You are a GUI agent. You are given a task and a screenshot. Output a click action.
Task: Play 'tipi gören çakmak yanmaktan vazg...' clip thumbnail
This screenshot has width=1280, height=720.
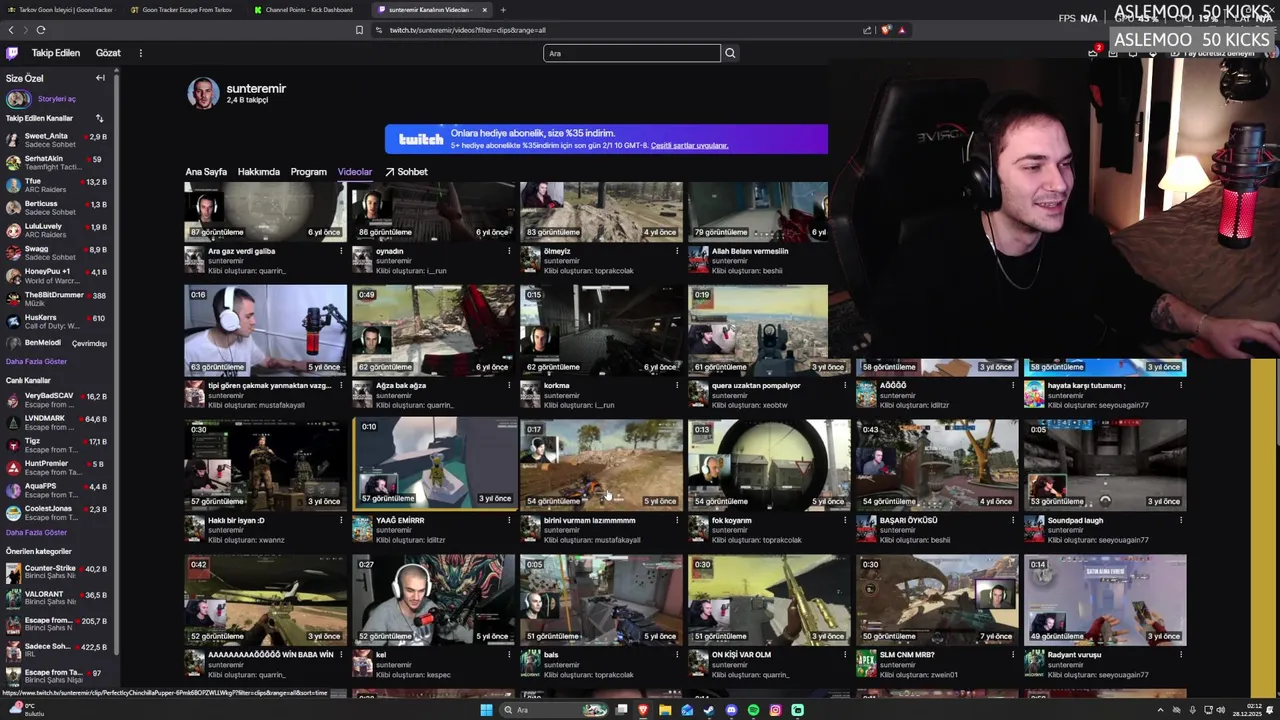coord(266,330)
